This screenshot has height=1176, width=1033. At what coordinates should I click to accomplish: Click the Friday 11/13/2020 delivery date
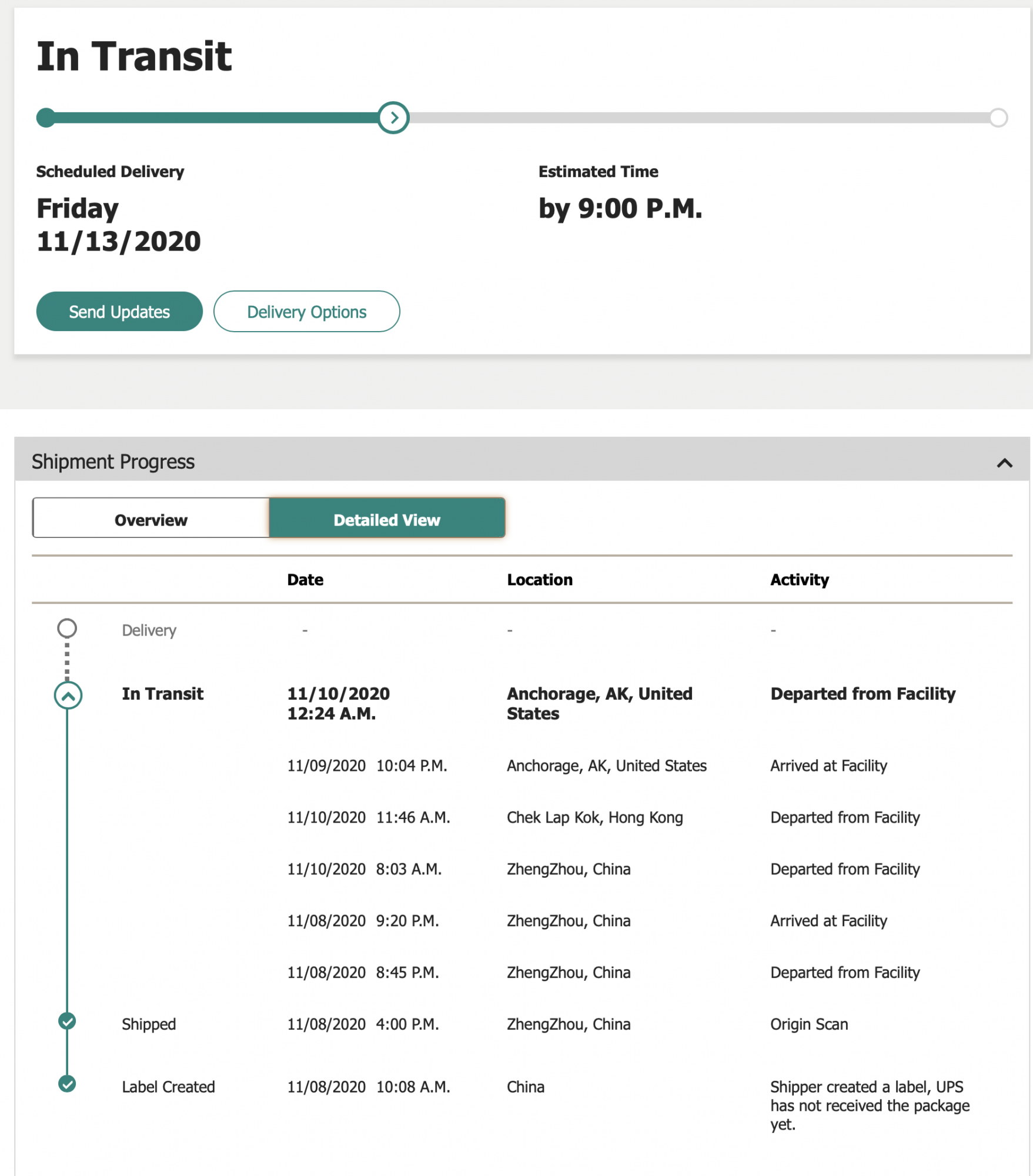coord(118,225)
